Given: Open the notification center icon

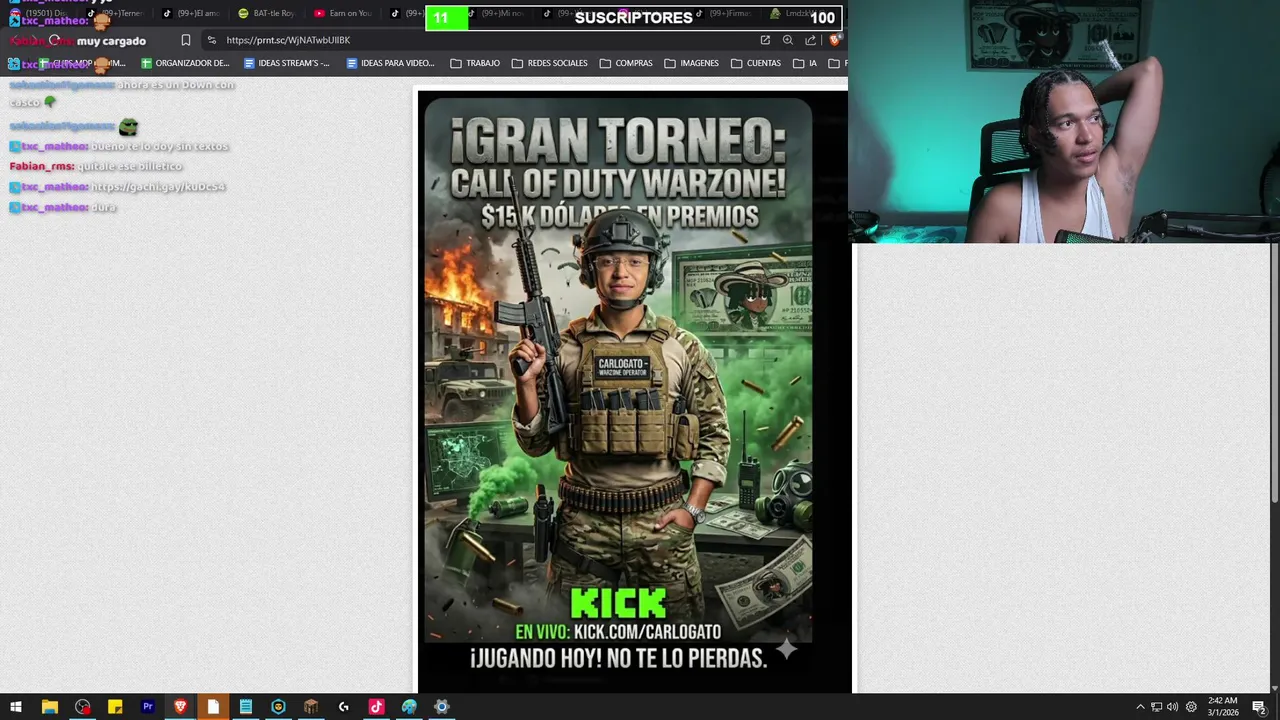Looking at the screenshot, I should tap(1259, 707).
